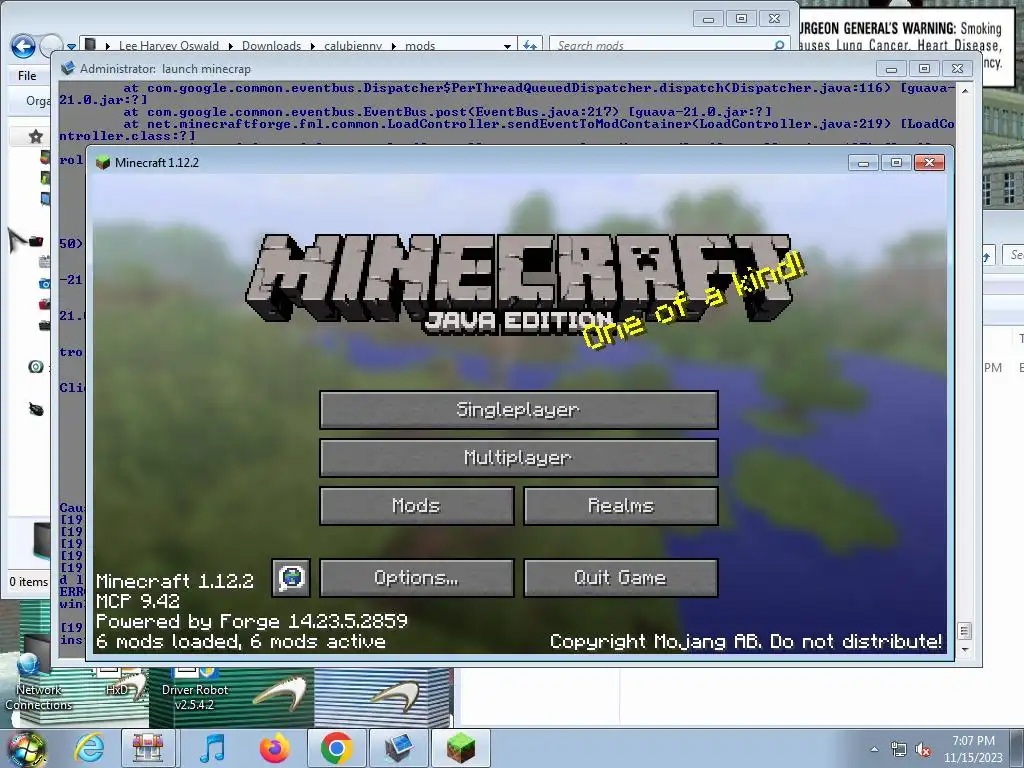Open the Multiplayer server list
The height and width of the screenshot is (768, 1024).
[519, 458]
